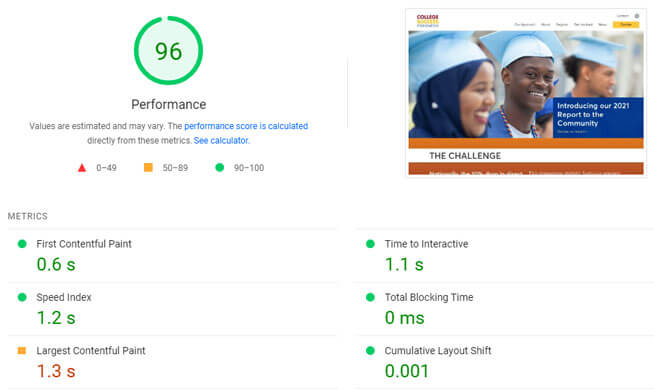Click the '90–100' legend range text
Viewport: 654px width, 390px height.
249,168
